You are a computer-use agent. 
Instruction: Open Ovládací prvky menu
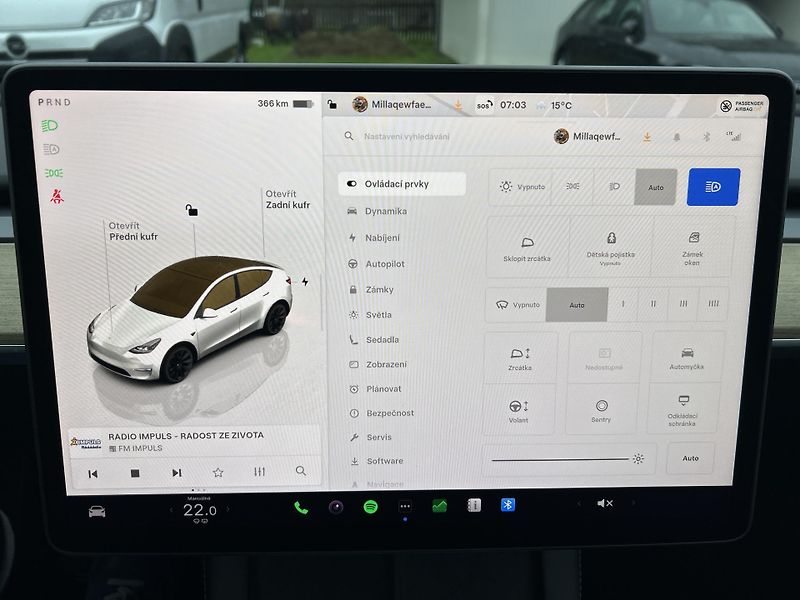402,184
